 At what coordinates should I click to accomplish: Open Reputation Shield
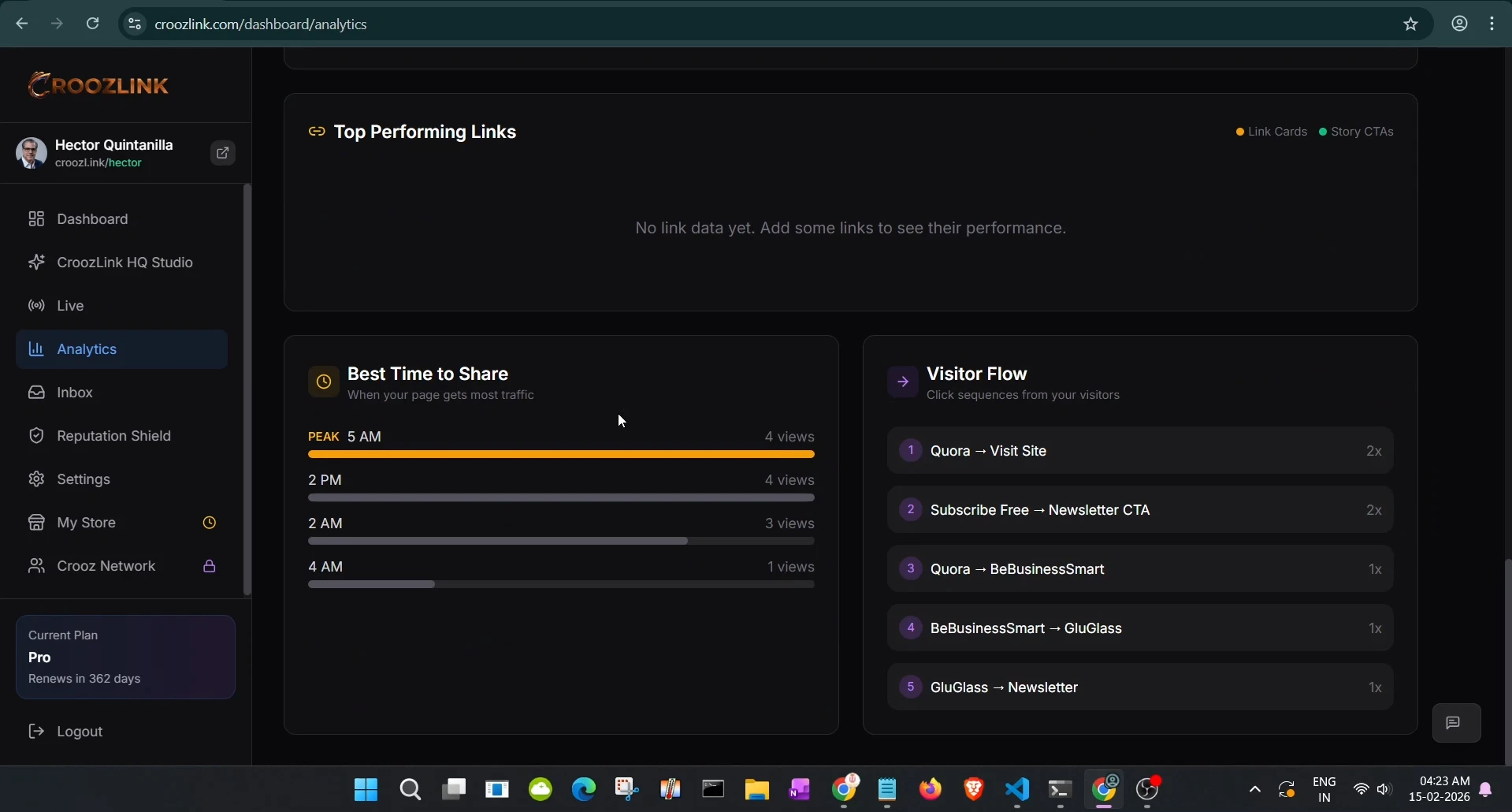(x=113, y=435)
